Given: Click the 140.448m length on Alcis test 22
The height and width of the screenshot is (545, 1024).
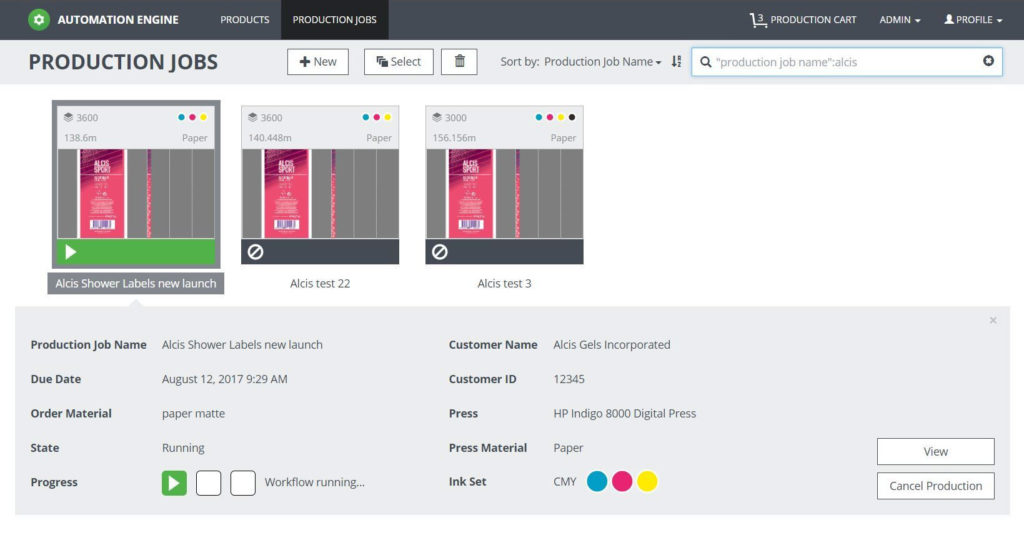Looking at the screenshot, I should click(270, 138).
